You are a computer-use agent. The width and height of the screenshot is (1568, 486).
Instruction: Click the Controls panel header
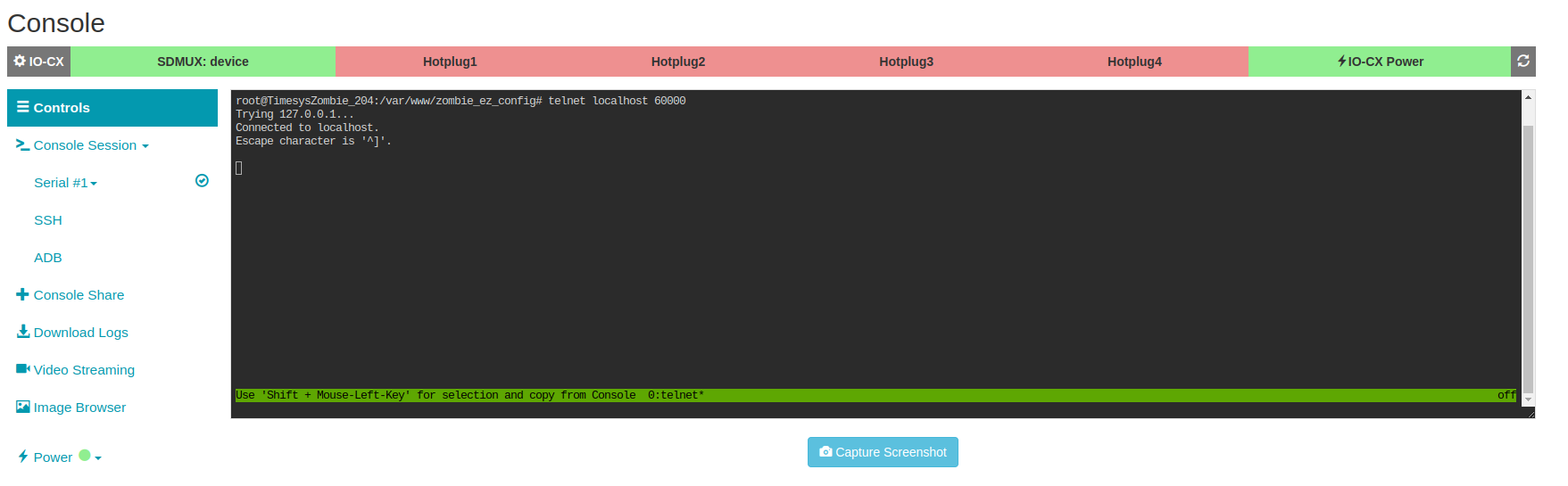coord(112,108)
